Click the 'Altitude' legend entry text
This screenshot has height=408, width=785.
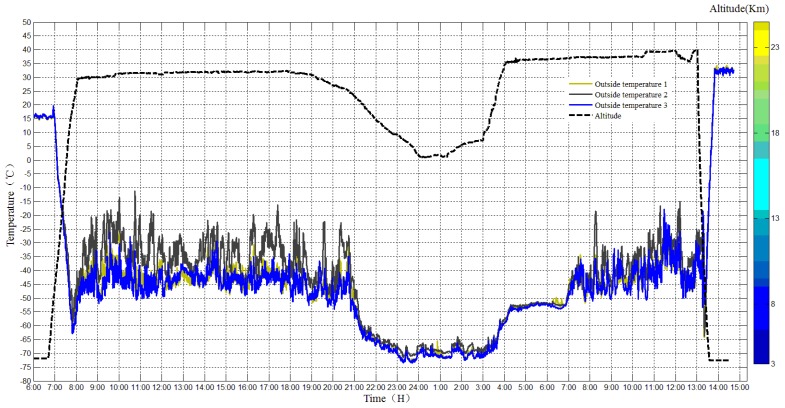609,116
